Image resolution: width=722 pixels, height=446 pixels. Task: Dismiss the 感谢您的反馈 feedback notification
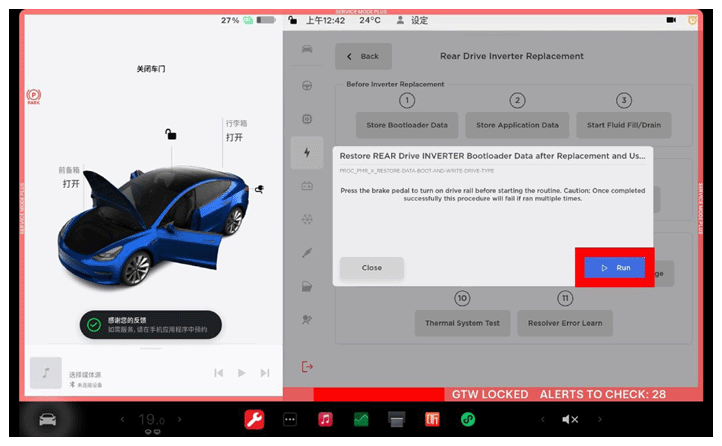[151, 325]
